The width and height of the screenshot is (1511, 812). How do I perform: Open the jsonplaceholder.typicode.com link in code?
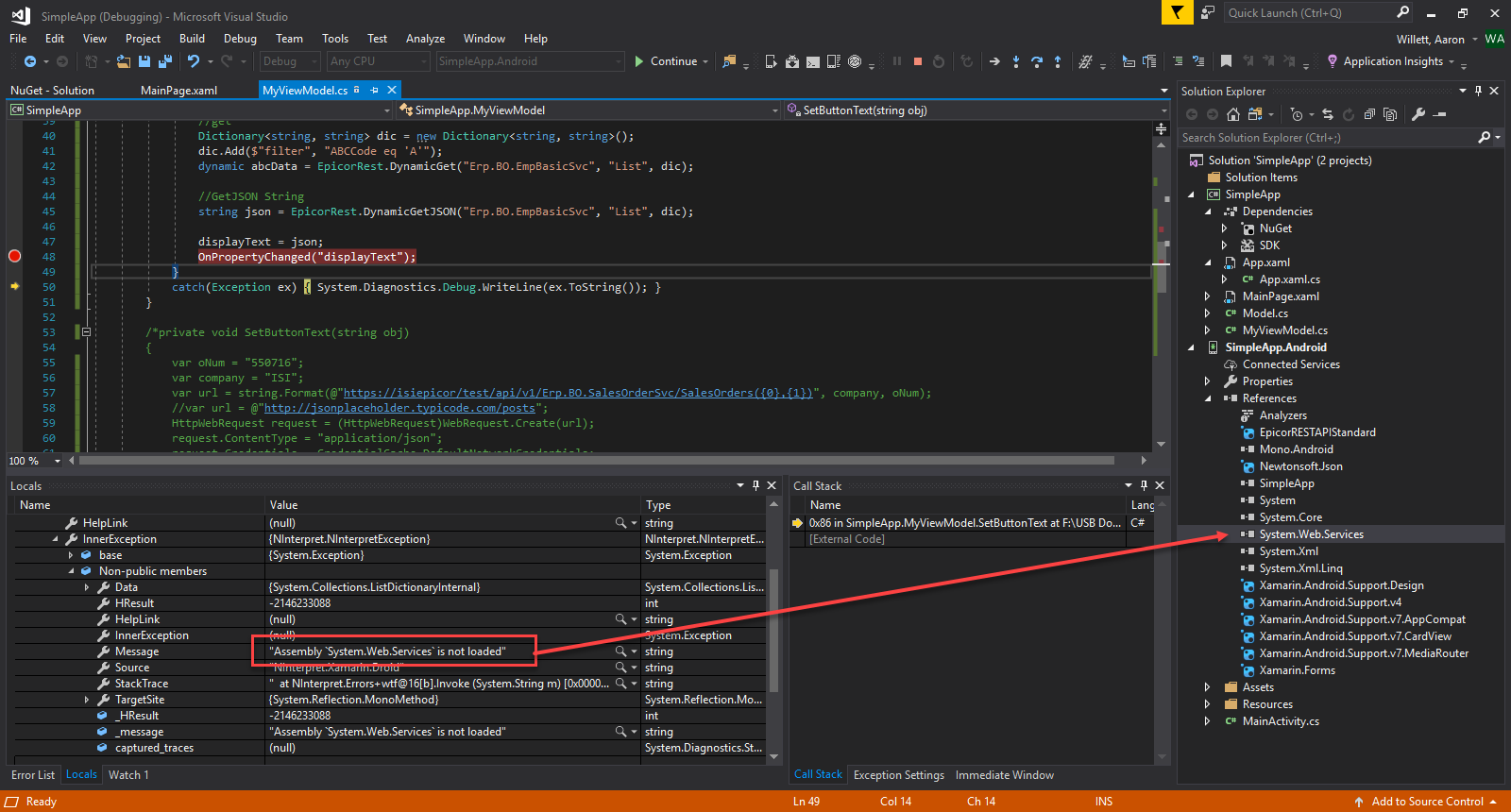[x=399, y=408]
